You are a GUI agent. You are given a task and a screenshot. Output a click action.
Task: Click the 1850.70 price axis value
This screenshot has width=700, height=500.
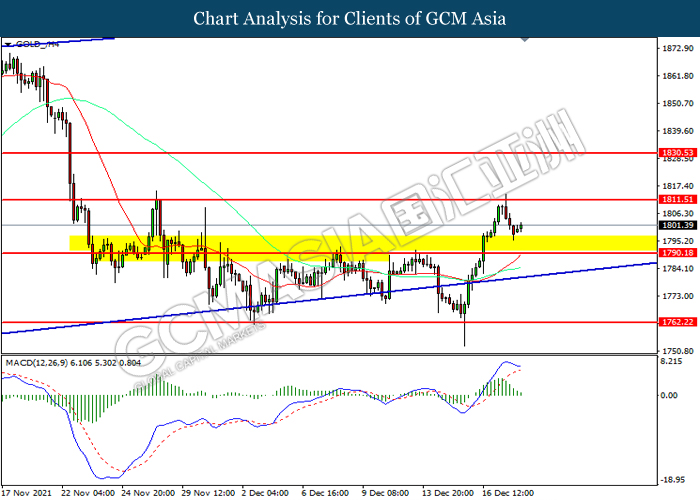click(x=678, y=103)
